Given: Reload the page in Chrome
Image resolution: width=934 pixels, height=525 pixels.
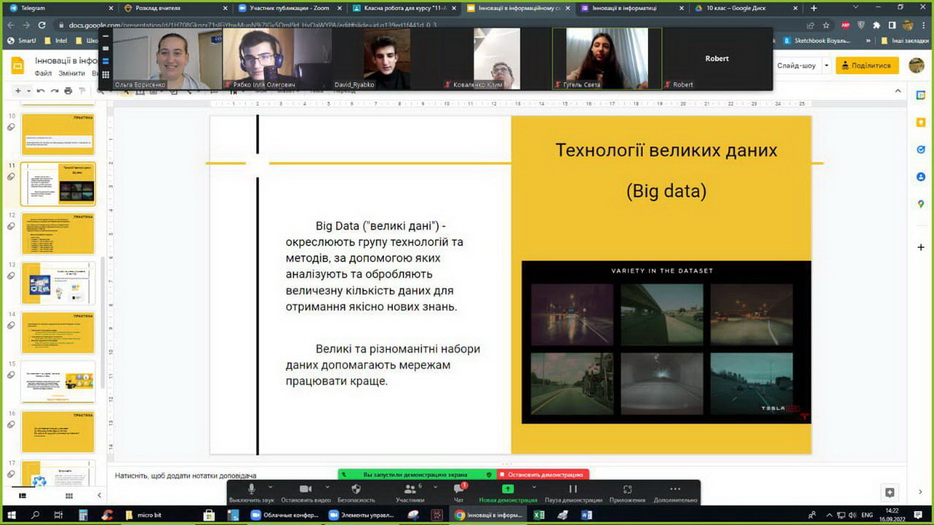Looking at the screenshot, I should [42, 25].
